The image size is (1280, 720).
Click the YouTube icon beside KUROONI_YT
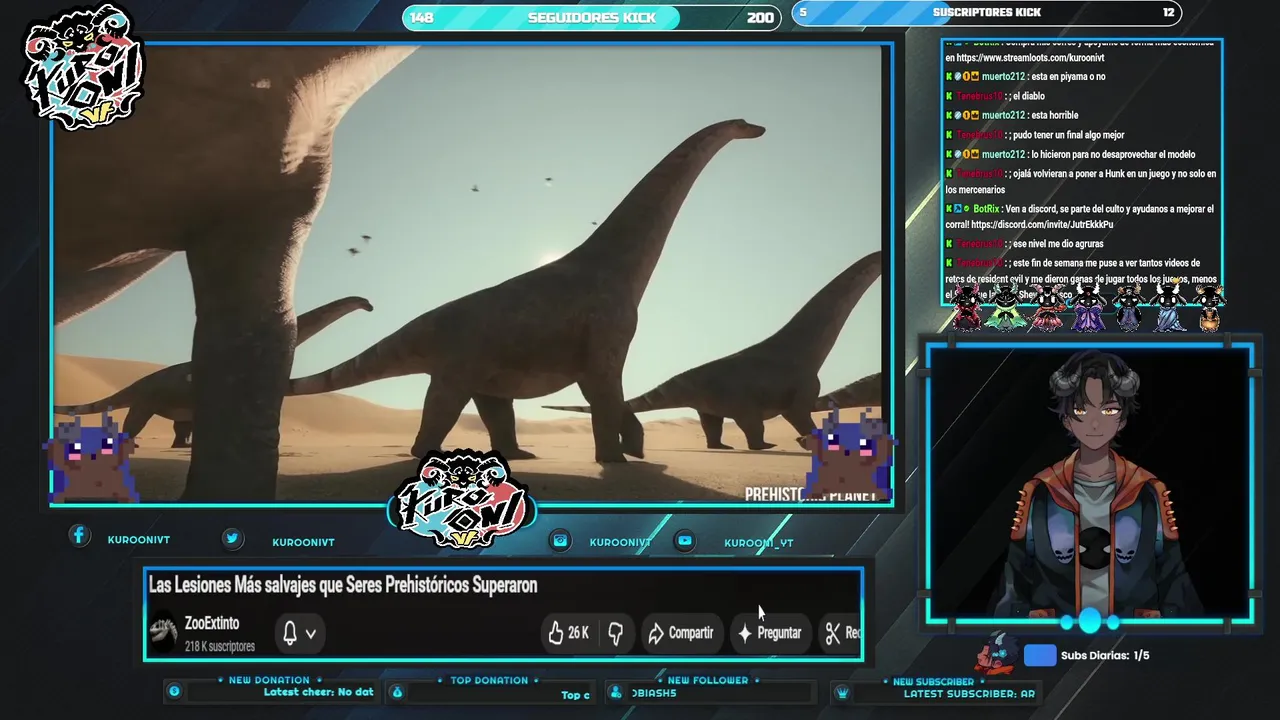[685, 540]
